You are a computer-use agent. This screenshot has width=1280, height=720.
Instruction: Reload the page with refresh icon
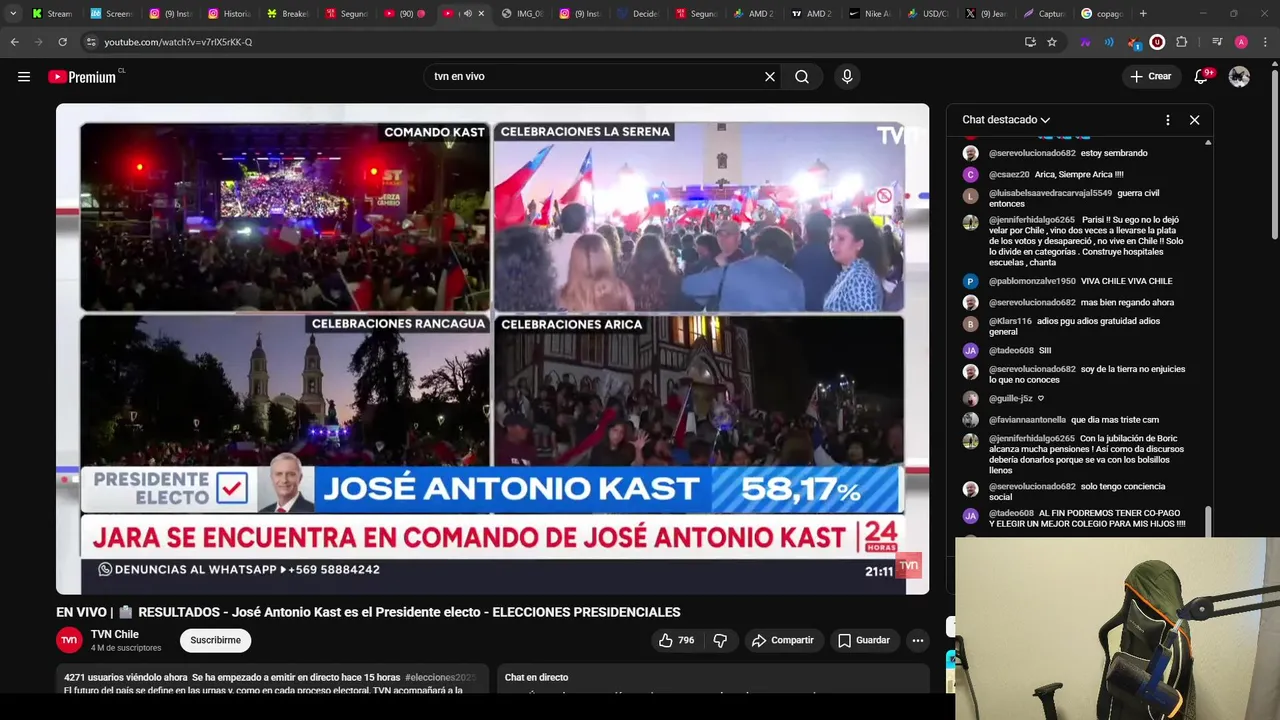coord(62,42)
